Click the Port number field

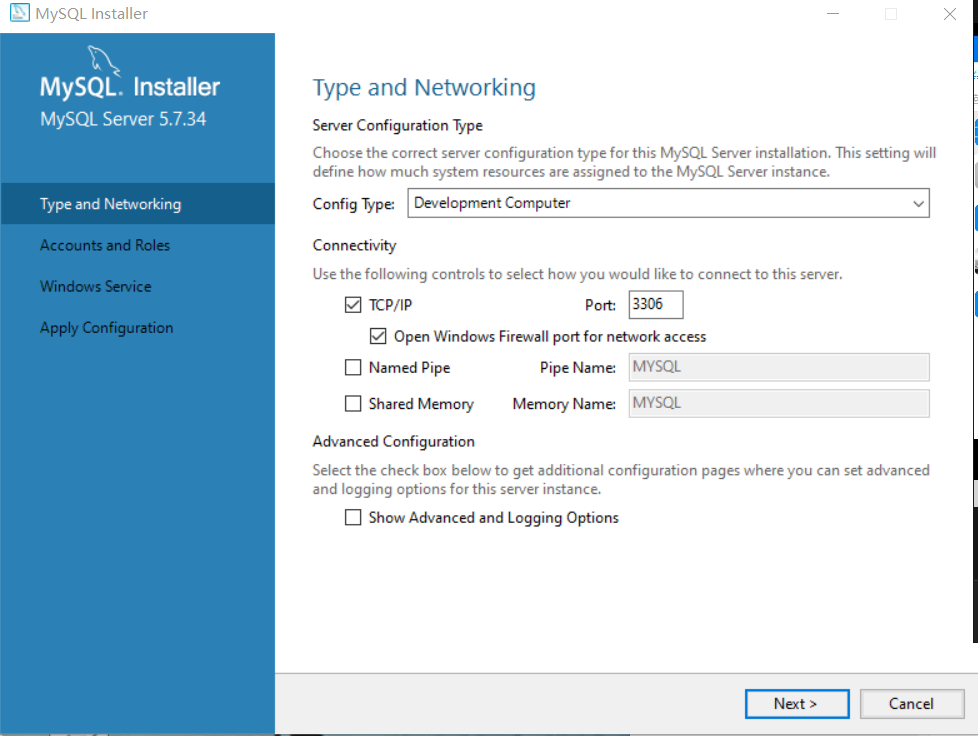pos(656,304)
